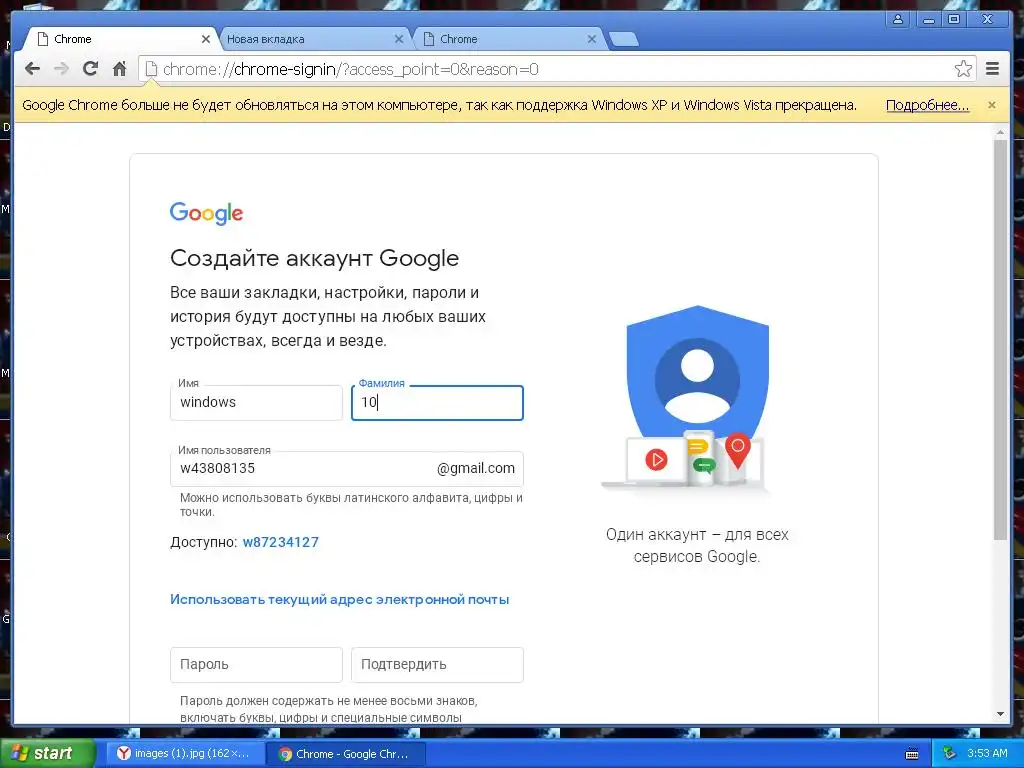Click the Пароль password field
Image resolution: width=1024 pixels, height=768 pixels.
click(256, 665)
